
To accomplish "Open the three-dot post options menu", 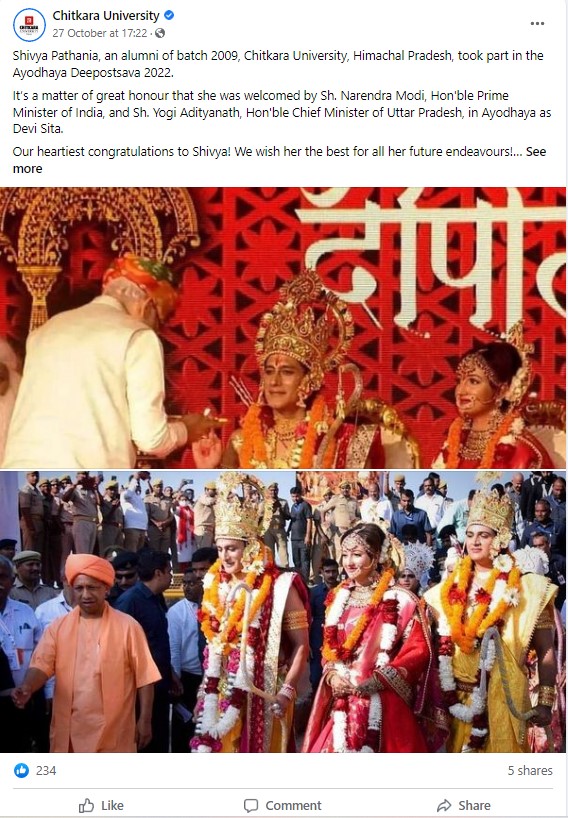I will pos(537,23).
